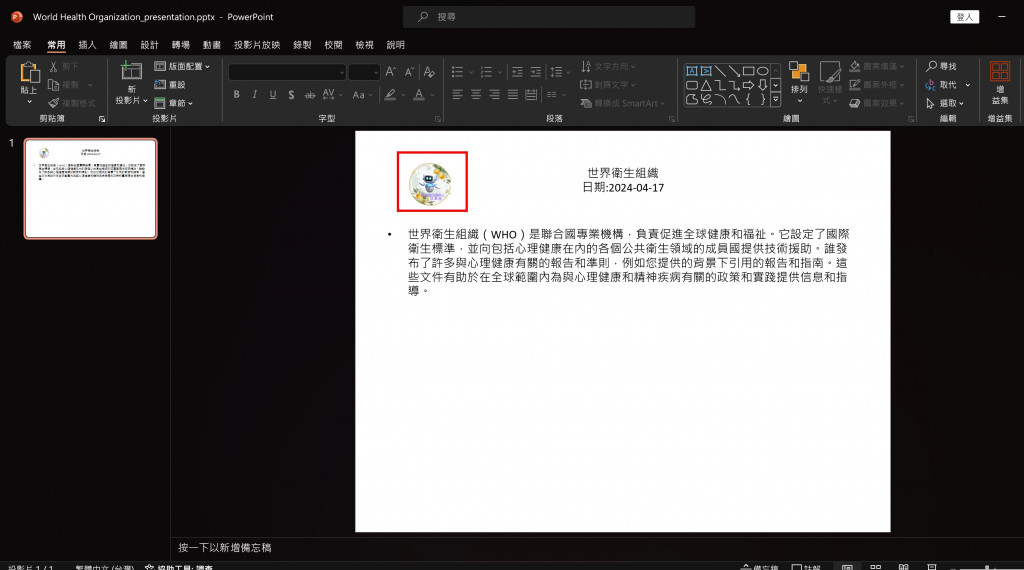Switch to the Review (校閱) tab
The width and height of the screenshot is (1024, 570).
point(333,44)
